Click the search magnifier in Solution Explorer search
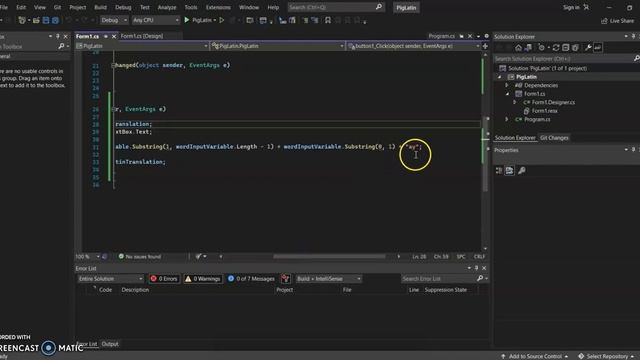This screenshot has width=640, height=360. pos(636,59)
